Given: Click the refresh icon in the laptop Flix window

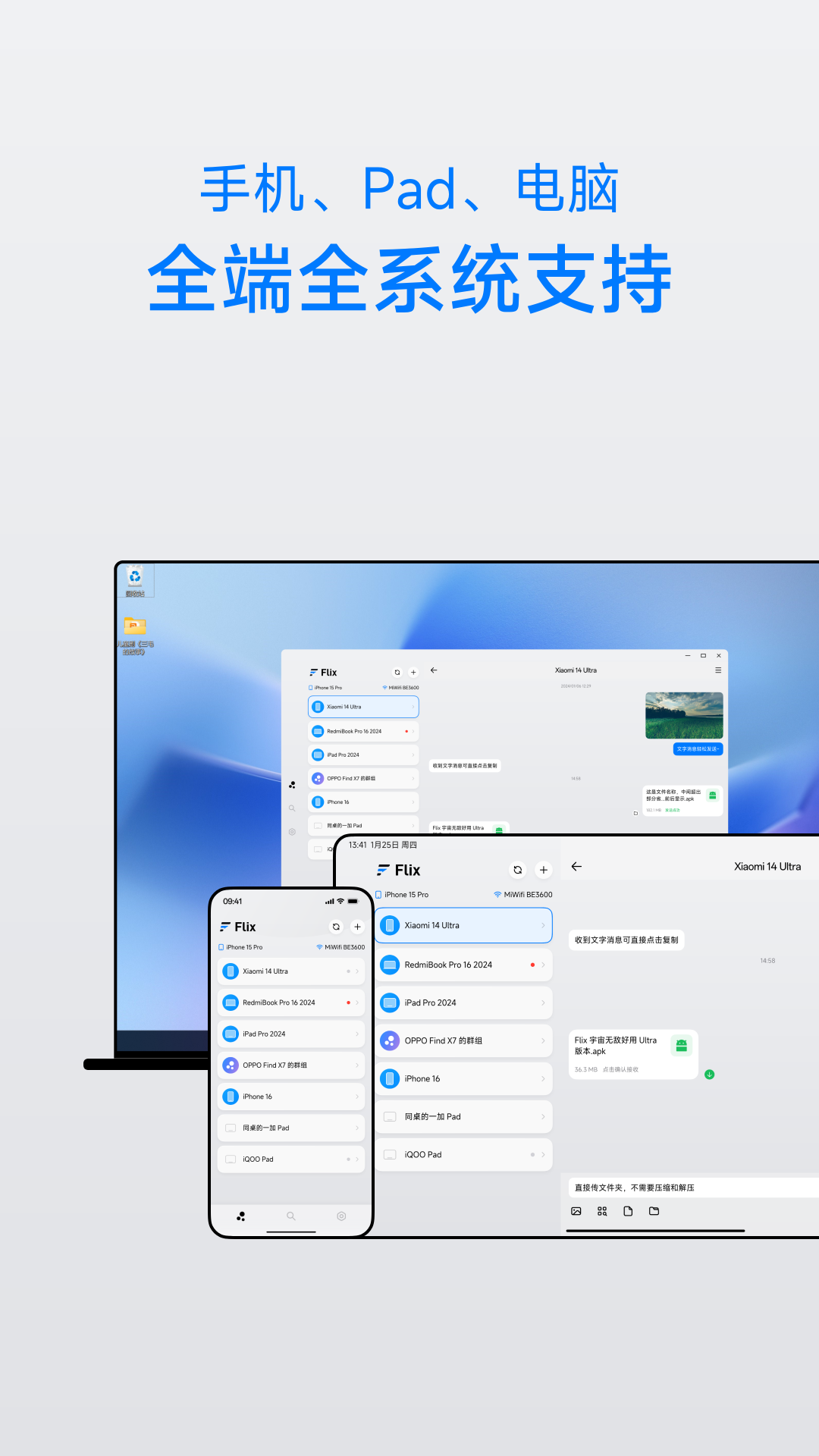Looking at the screenshot, I should 397,673.
